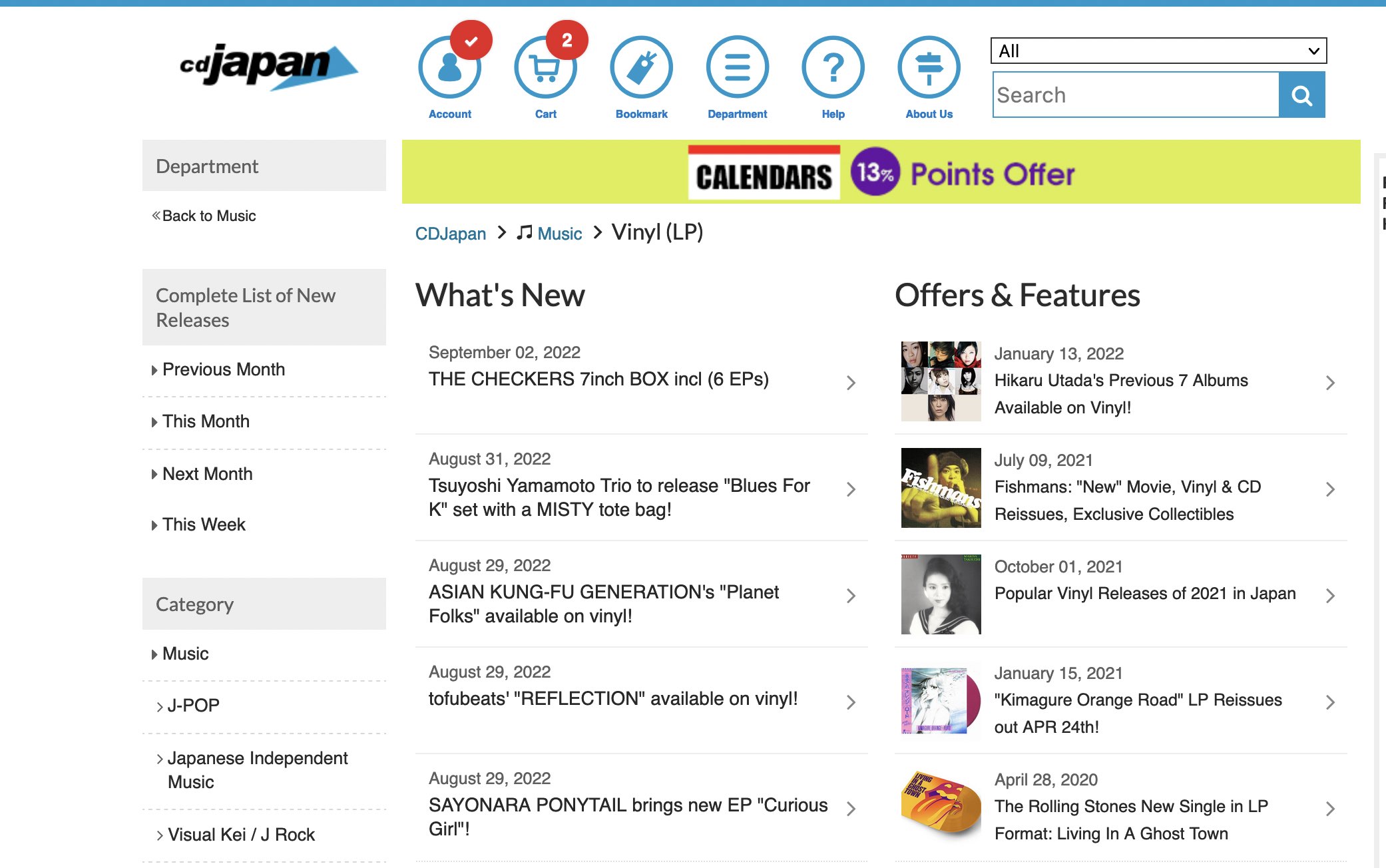The image size is (1386, 868).
Task: Click the music note icon in breadcrumb
Action: click(x=525, y=232)
